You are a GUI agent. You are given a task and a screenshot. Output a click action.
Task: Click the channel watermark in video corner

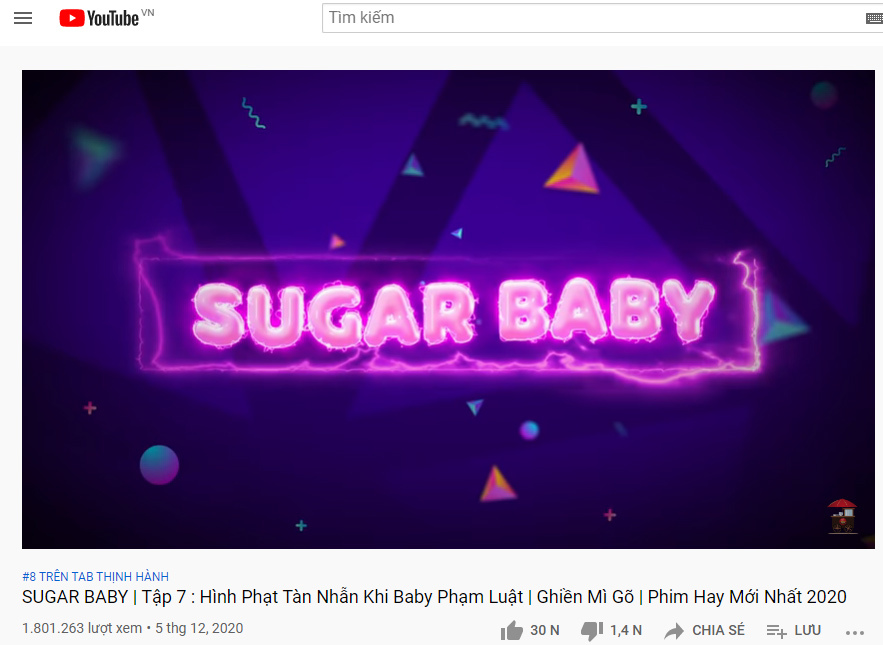click(x=842, y=516)
